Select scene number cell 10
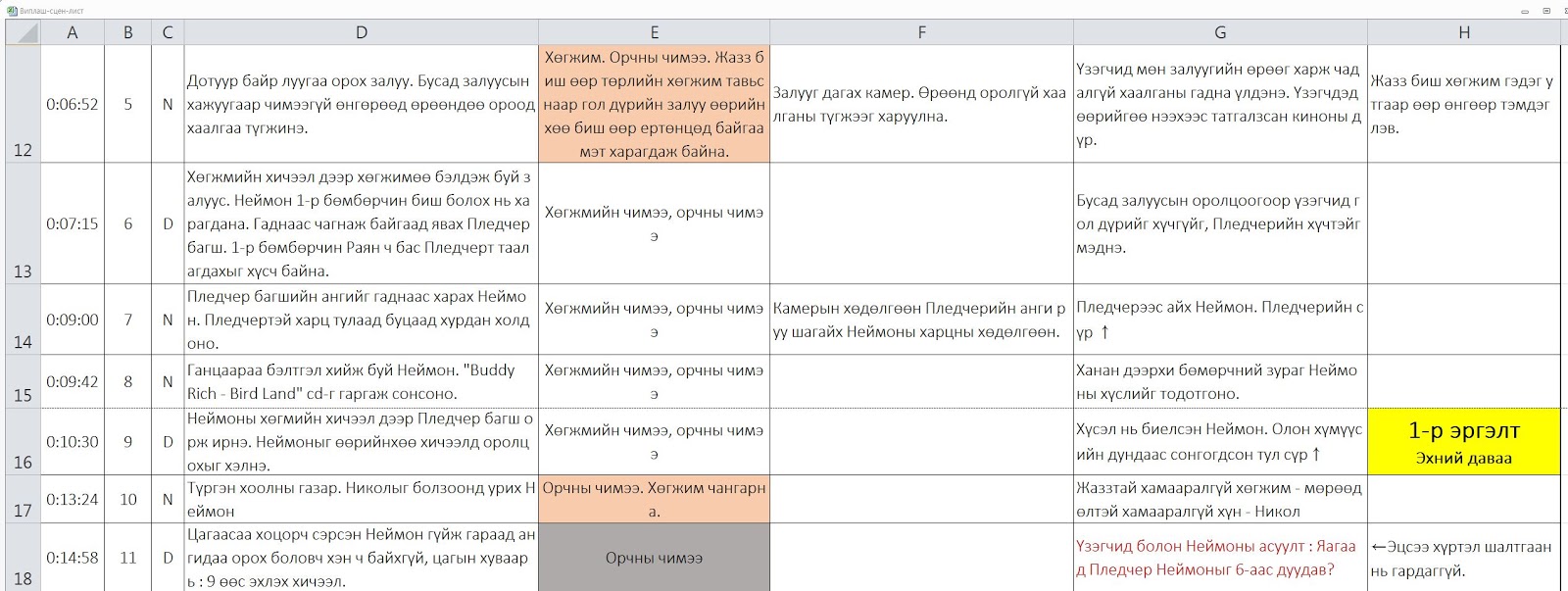 coord(127,499)
